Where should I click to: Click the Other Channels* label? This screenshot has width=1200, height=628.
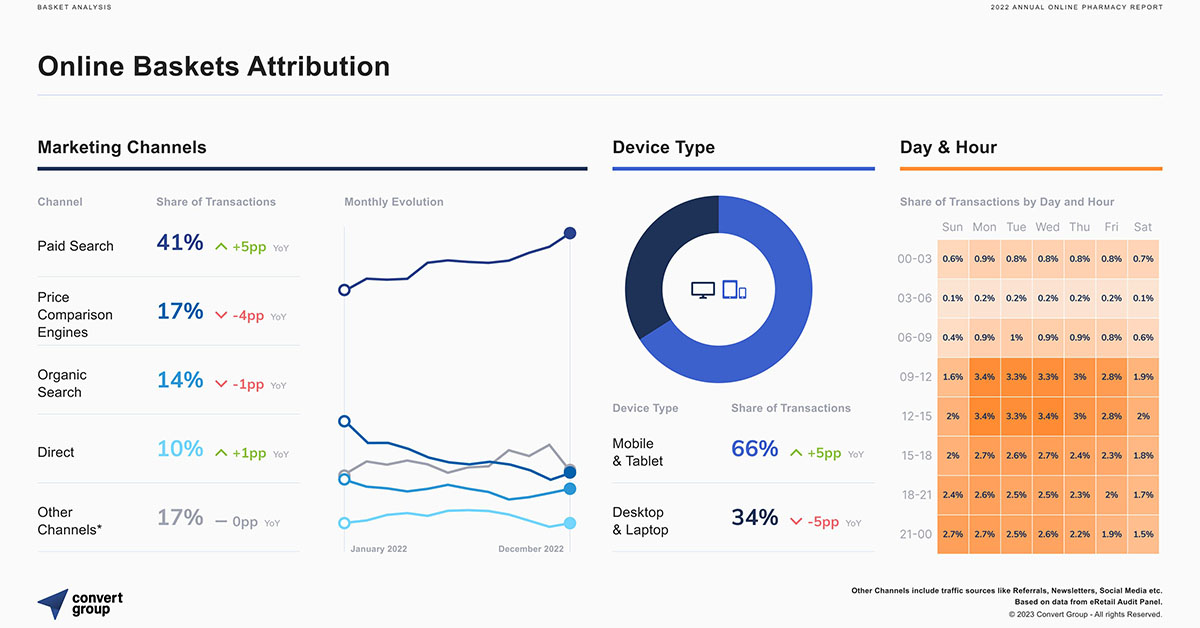70,521
